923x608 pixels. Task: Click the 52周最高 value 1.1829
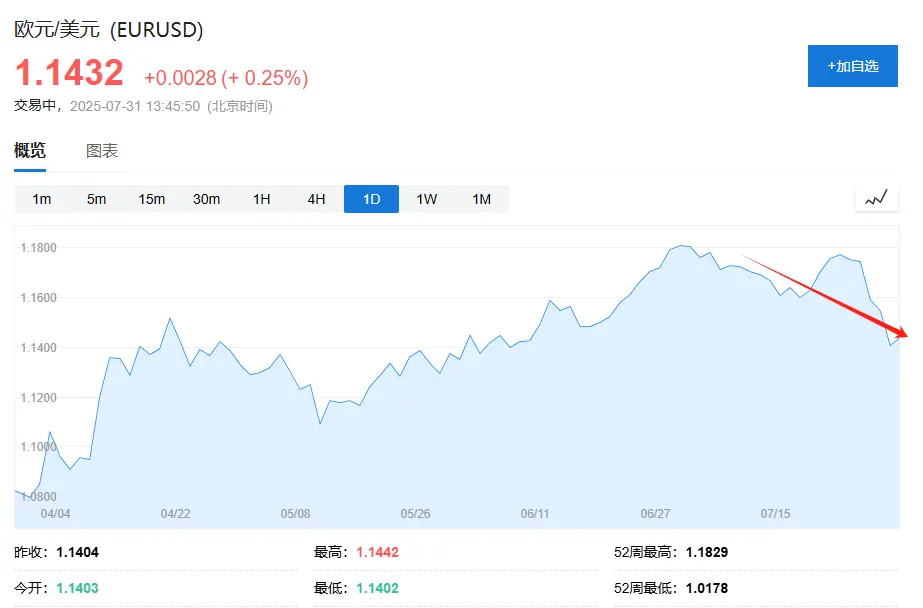coord(707,552)
